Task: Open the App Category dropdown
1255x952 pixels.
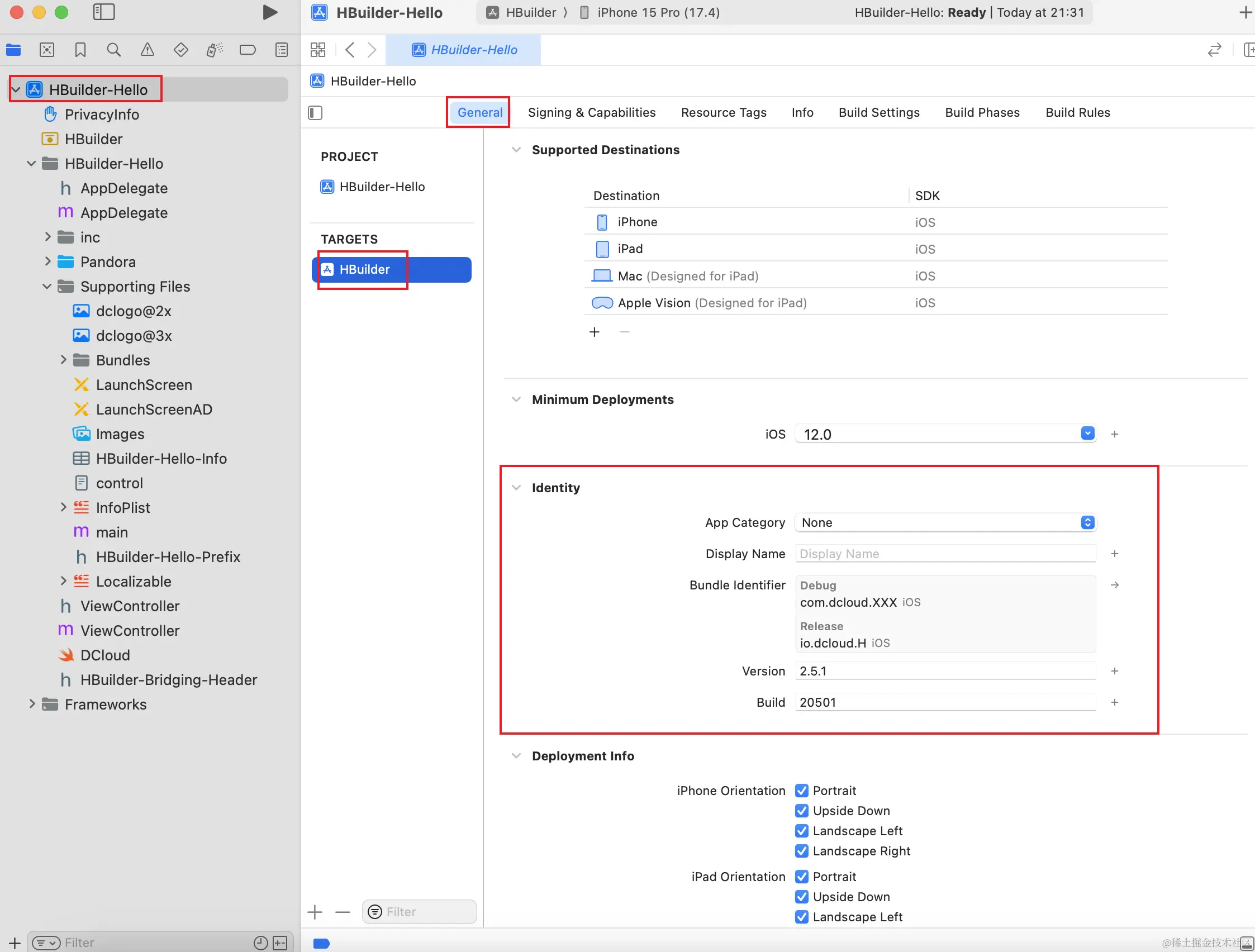Action: coord(945,522)
